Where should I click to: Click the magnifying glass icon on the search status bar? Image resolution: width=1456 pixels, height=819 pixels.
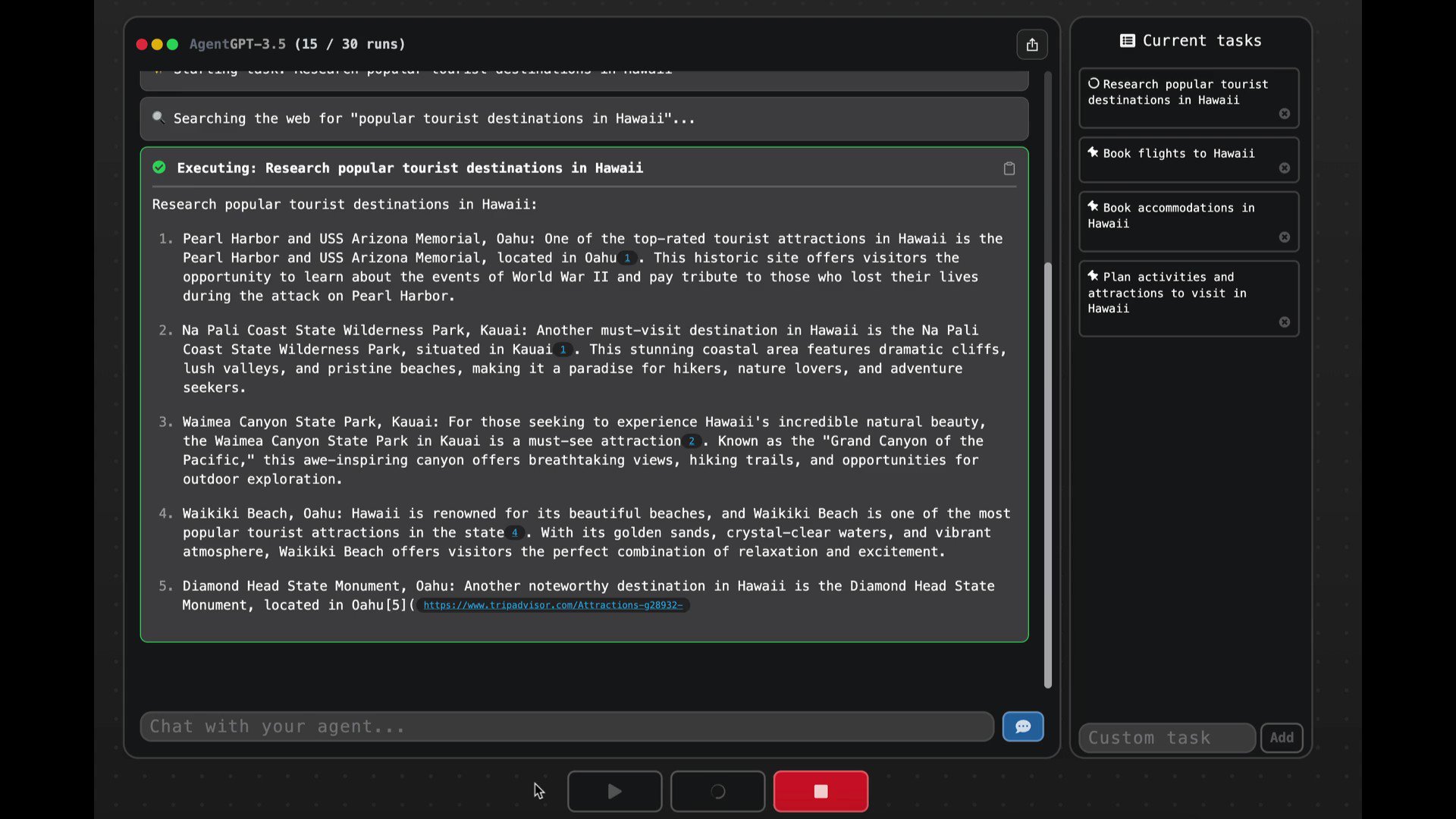(158, 118)
